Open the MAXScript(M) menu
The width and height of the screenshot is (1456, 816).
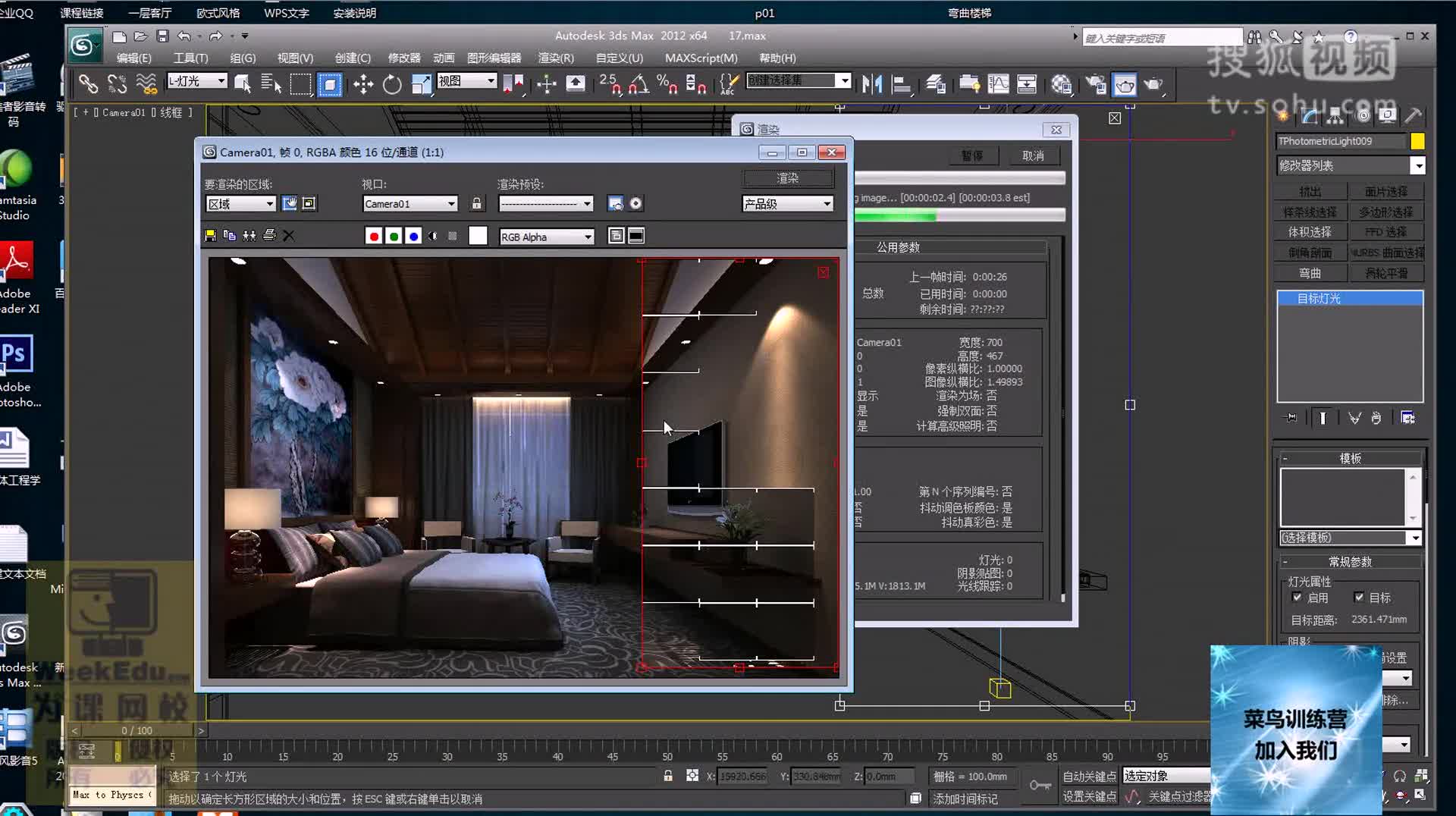tap(701, 58)
